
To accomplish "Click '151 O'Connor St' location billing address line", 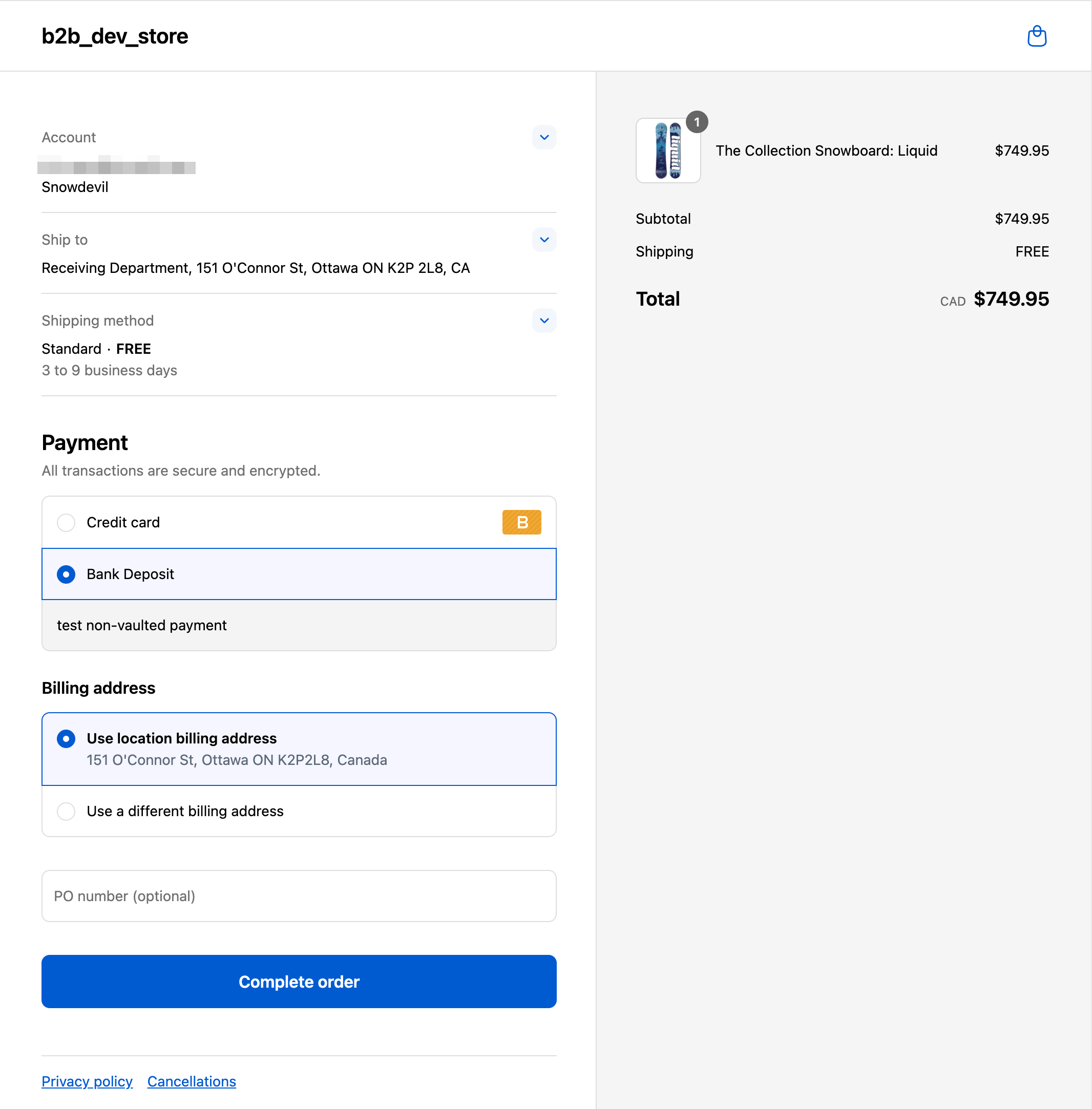I will pos(237,760).
